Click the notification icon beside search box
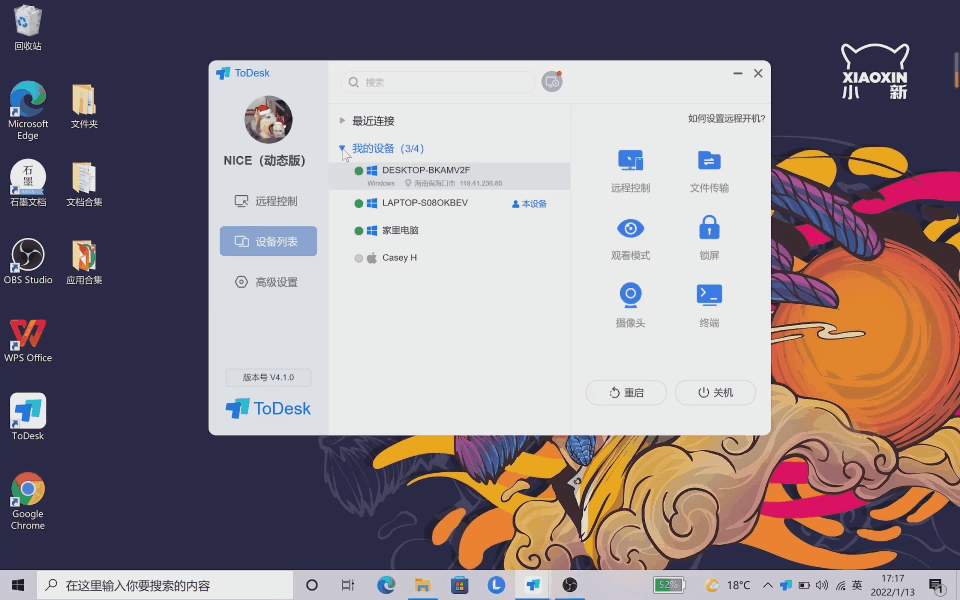Screen dimensions: 960x600 coord(552,82)
